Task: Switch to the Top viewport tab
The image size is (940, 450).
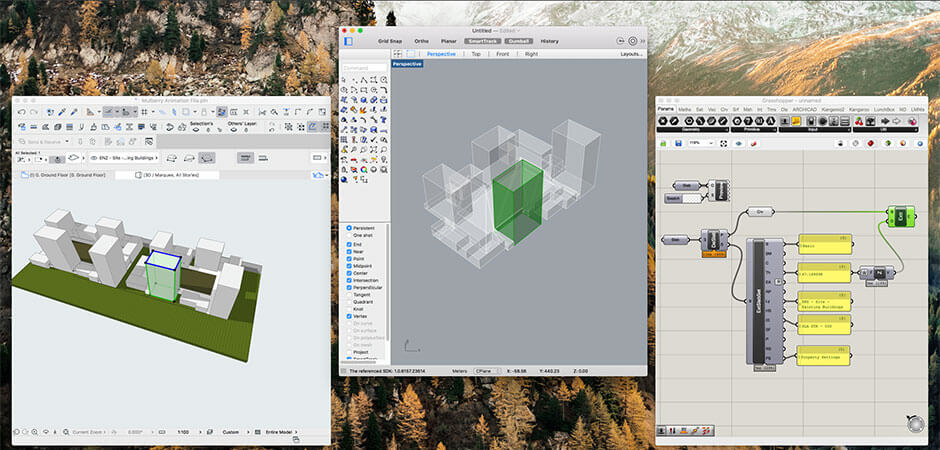Action: coord(476,54)
